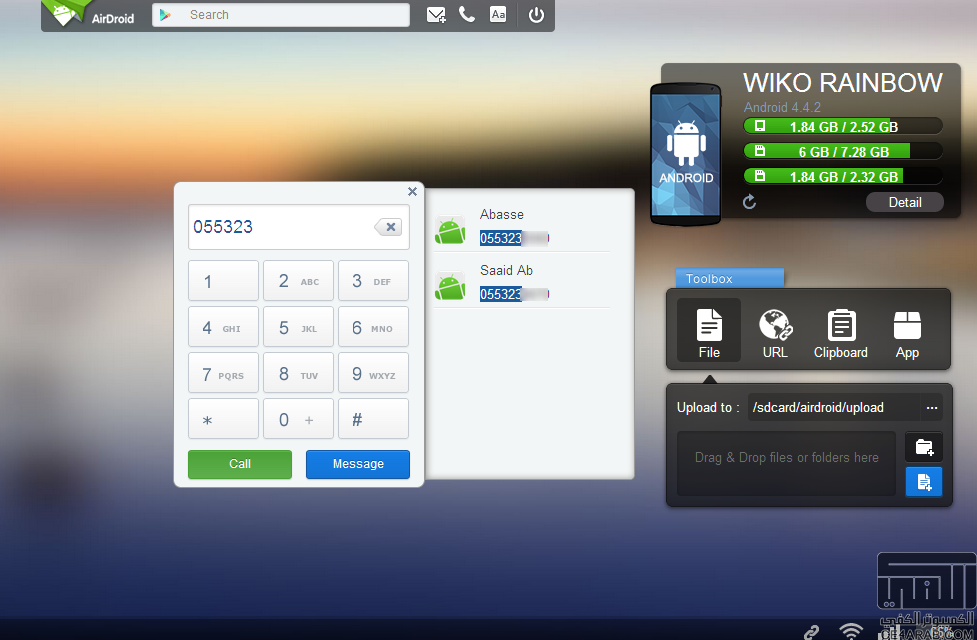Click the Android avatar next to Abasse
Viewport: 977px width, 640px height.
pos(450,230)
